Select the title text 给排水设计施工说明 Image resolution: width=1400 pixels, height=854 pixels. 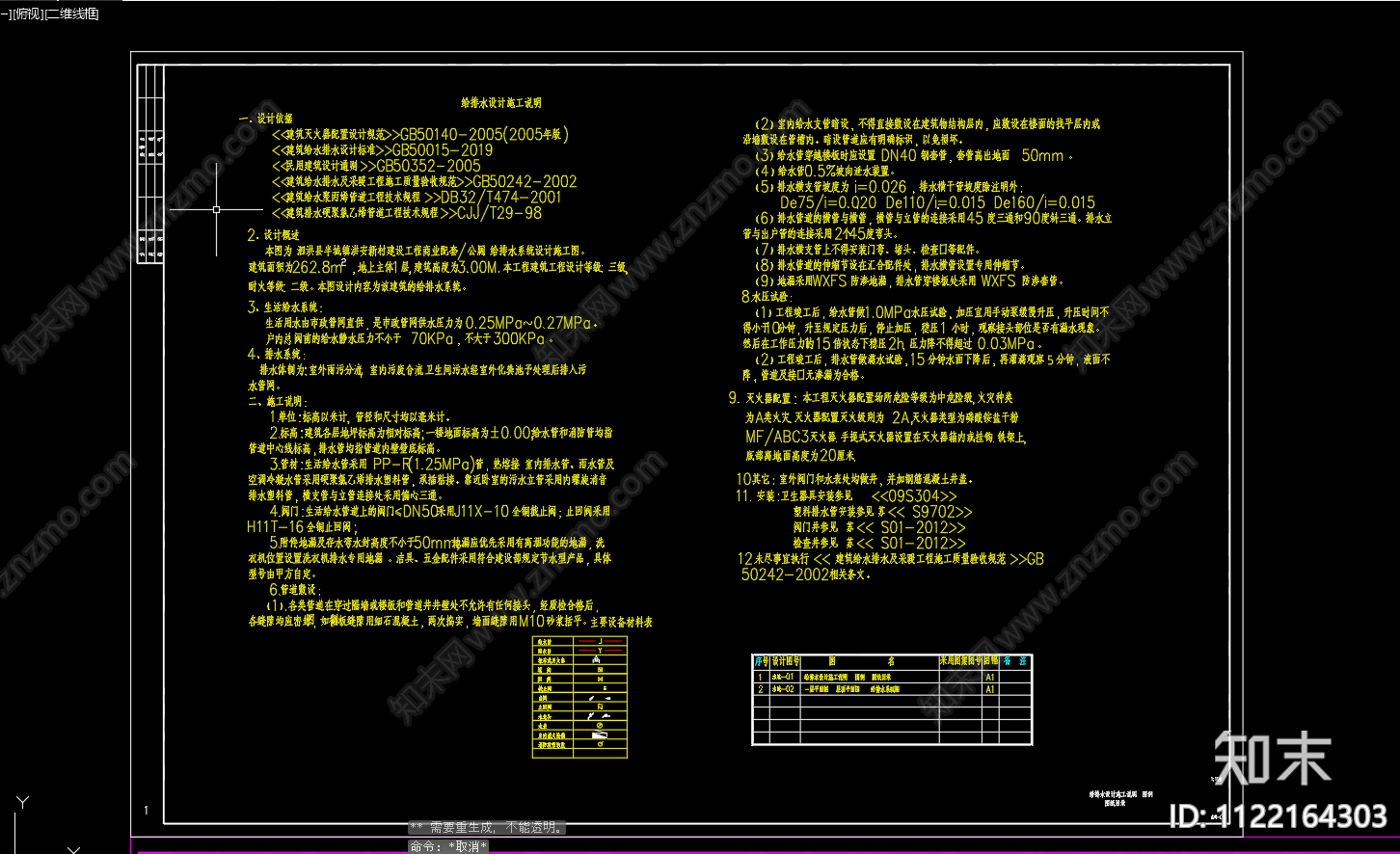click(500, 102)
